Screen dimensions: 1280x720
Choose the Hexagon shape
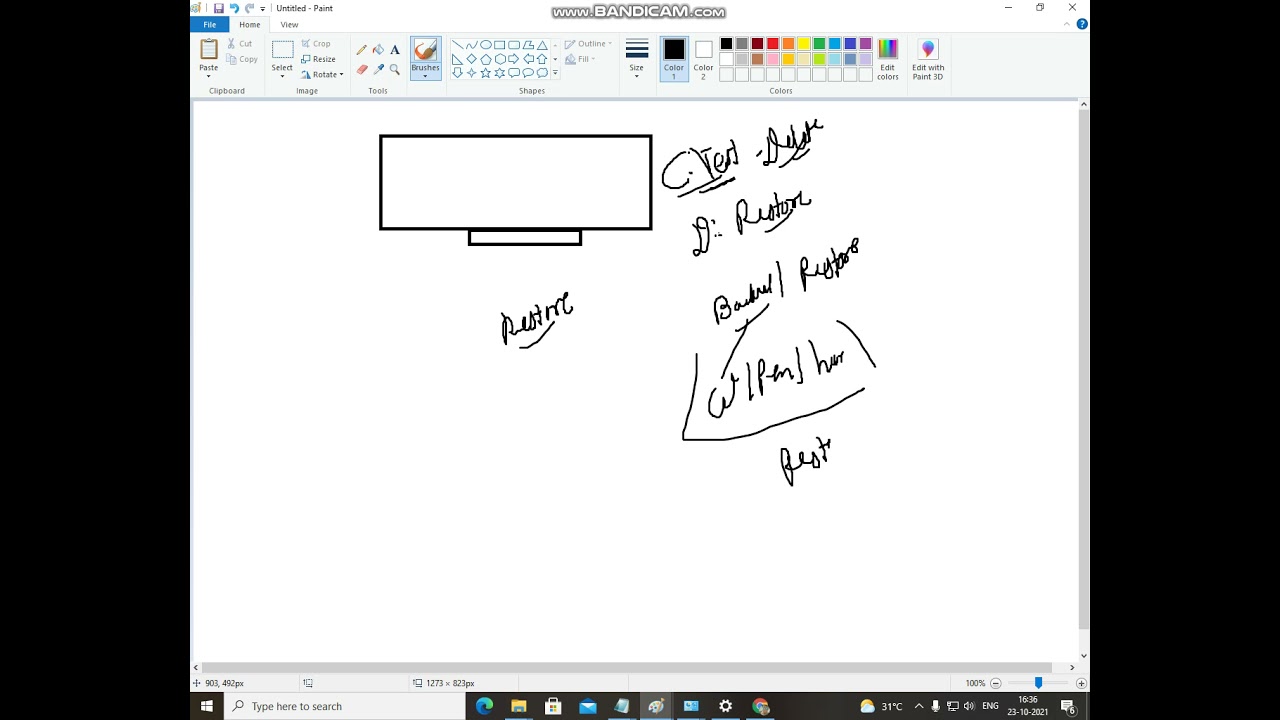click(x=499, y=59)
